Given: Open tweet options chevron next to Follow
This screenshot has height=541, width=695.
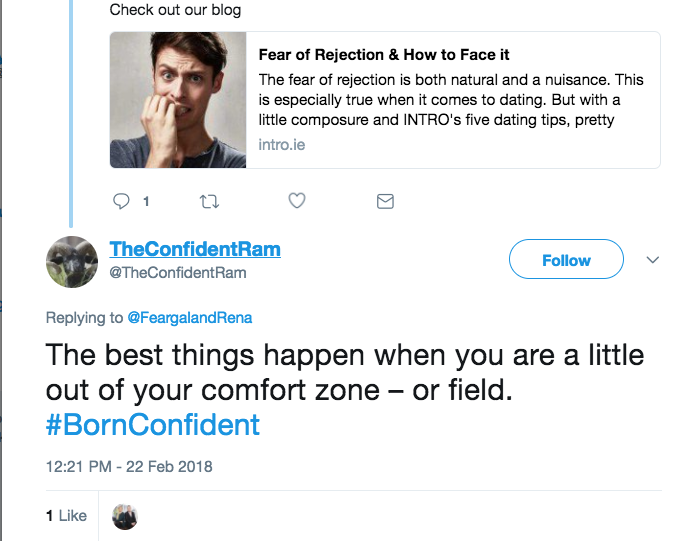Looking at the screenshot, I should (x=653, y=260).
